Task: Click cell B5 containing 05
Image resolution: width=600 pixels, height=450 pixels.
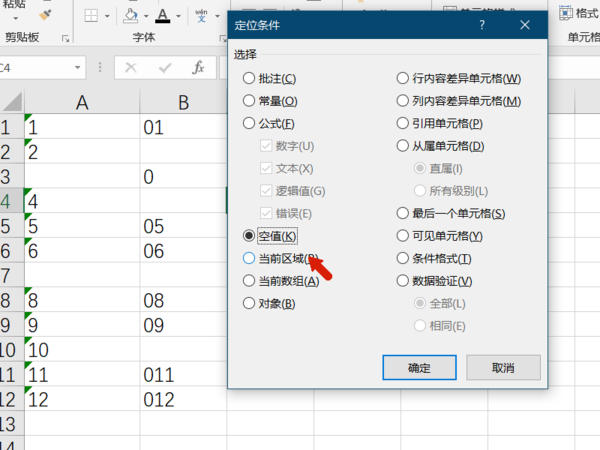Action: [x=183, y=226]
